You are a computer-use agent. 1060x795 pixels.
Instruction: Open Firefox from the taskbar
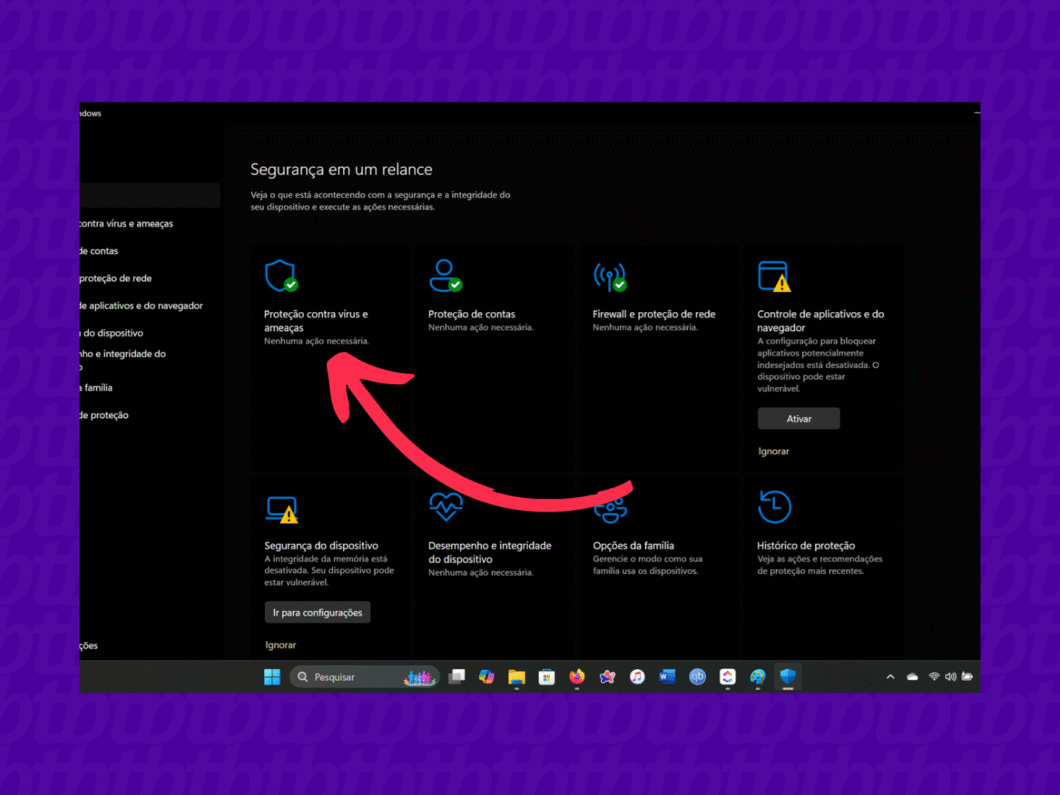tap(577, 677)
